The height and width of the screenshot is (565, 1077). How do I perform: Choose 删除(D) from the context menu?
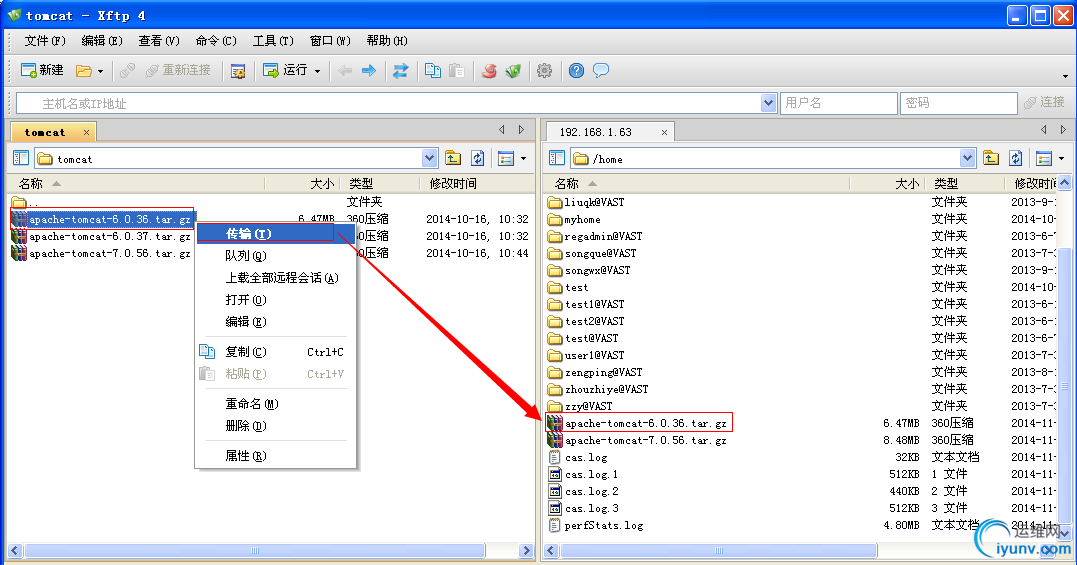[x=275, y=426]
